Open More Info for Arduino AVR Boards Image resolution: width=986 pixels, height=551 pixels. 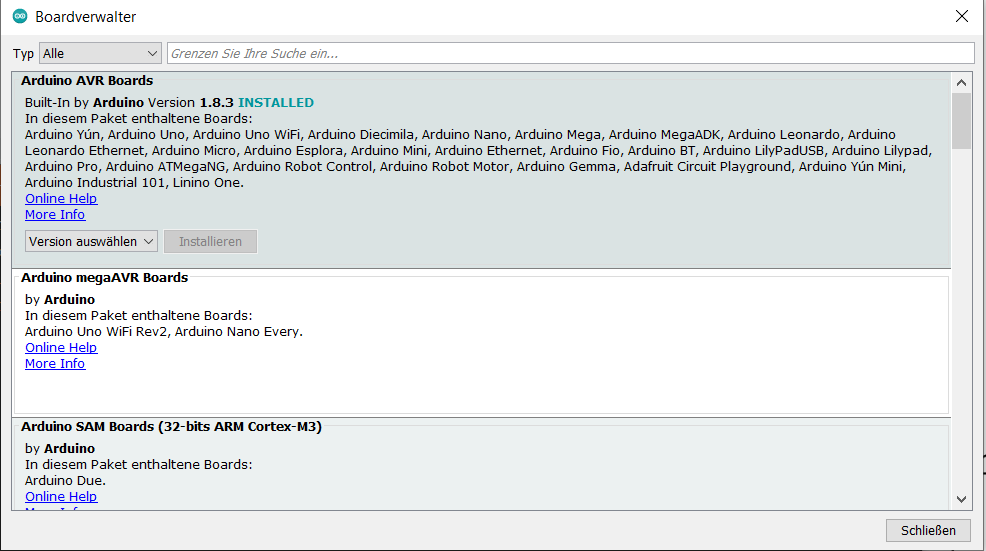pyautogui.click(x=55, y=215)
